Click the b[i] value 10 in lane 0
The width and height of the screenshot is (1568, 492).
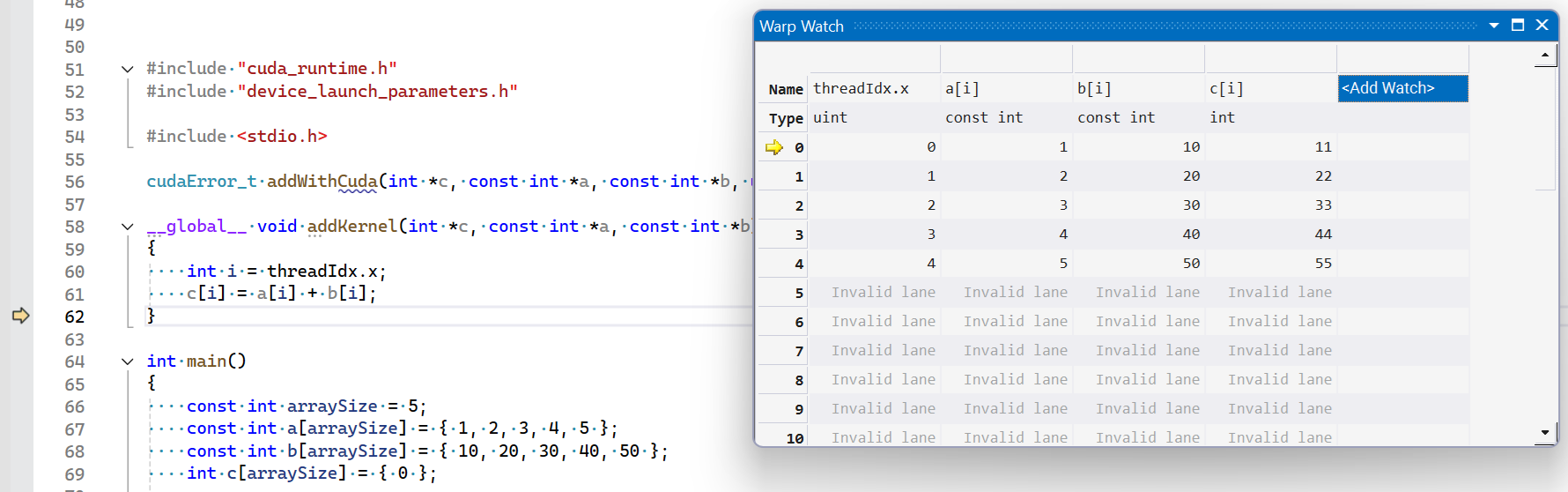click(1138, 147)
